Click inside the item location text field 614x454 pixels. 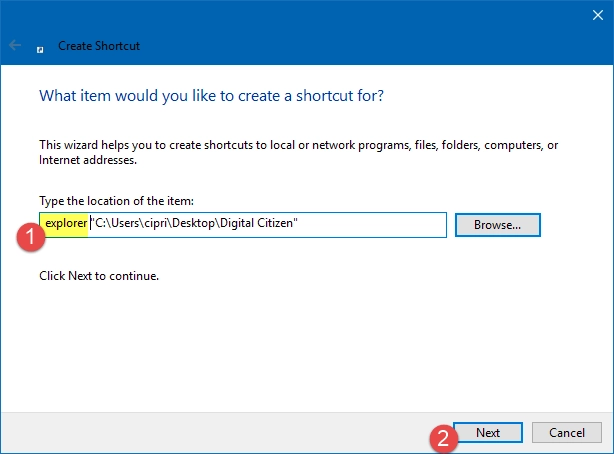point(243,225)
